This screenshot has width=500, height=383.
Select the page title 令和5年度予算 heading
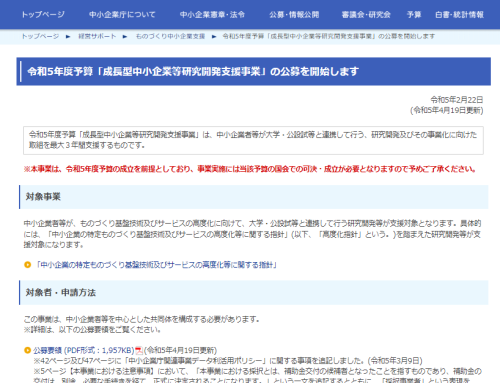(x=193, y=71)
